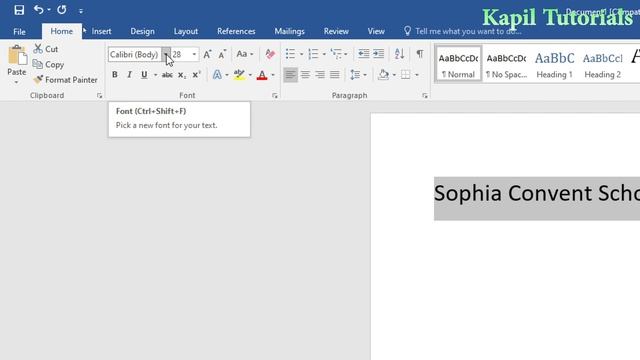Start a numbered list
640x360 pixels.
pyautogui.click(x=313, y=54)
